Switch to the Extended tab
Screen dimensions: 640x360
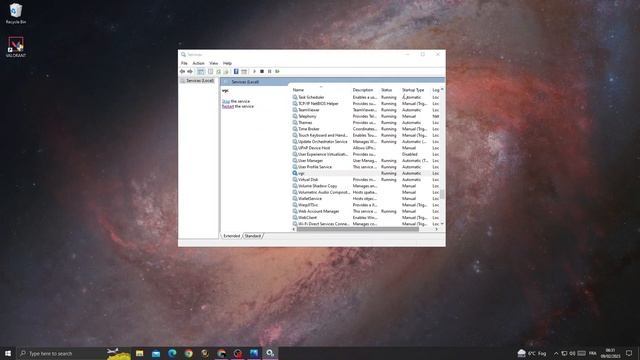tap(231, 236)
